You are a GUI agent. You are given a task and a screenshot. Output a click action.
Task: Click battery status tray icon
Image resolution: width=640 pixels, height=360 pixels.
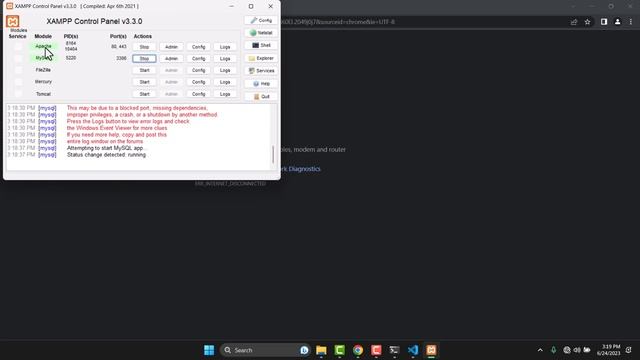pyautogui.click(x=587, y=350)
